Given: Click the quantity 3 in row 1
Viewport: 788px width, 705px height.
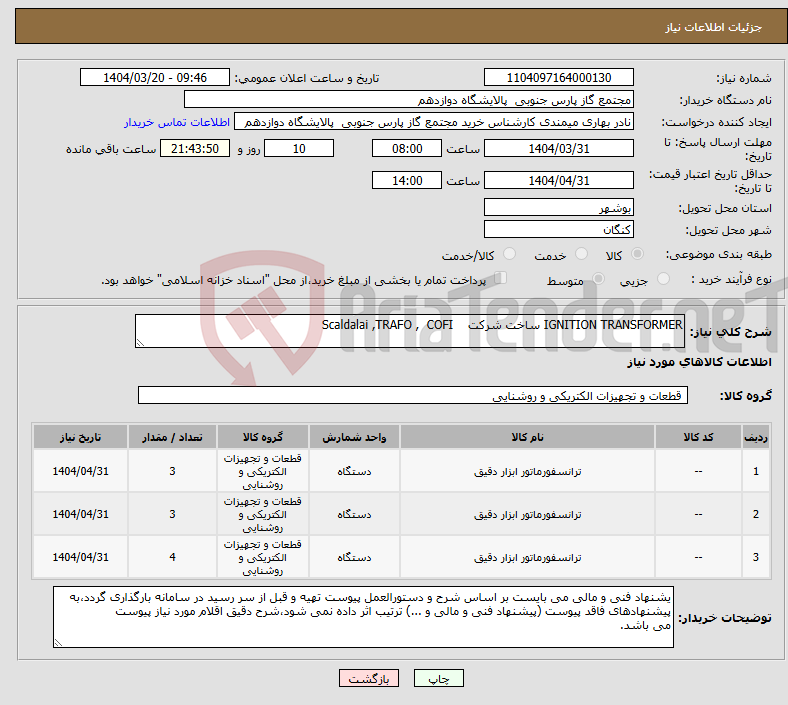Looking at the screenshot, I should click(172, 471).
